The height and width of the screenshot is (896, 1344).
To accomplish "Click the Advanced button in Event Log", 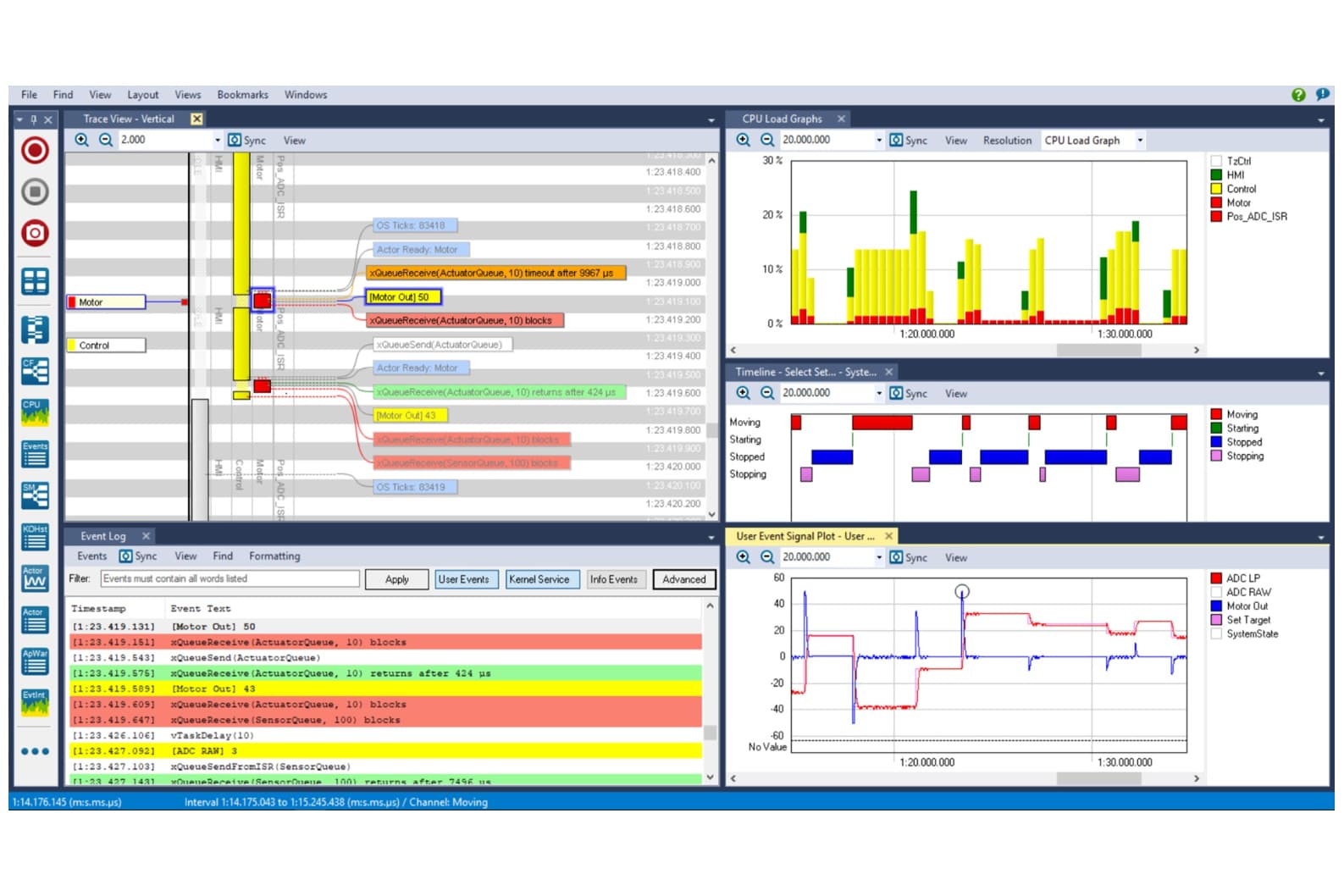I will click(683, 579).
